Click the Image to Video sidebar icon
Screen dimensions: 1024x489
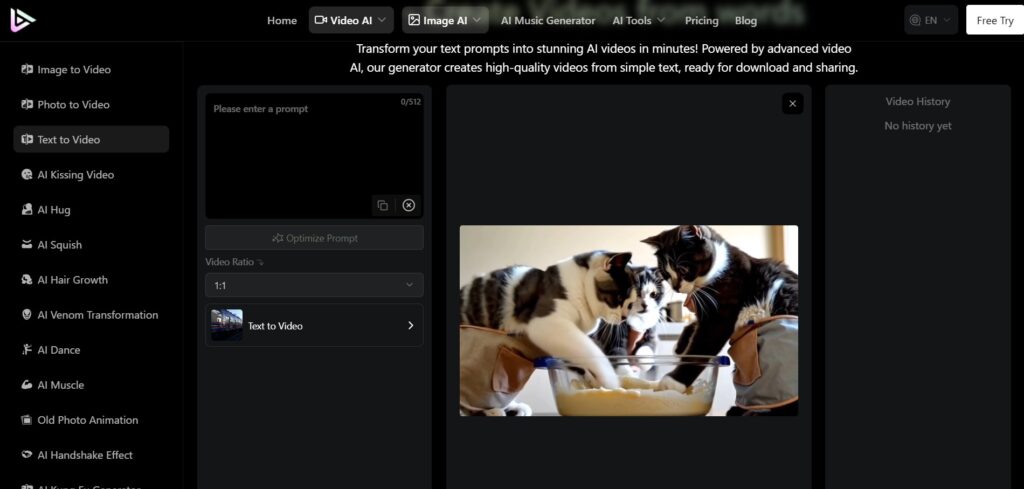point(27,69)
